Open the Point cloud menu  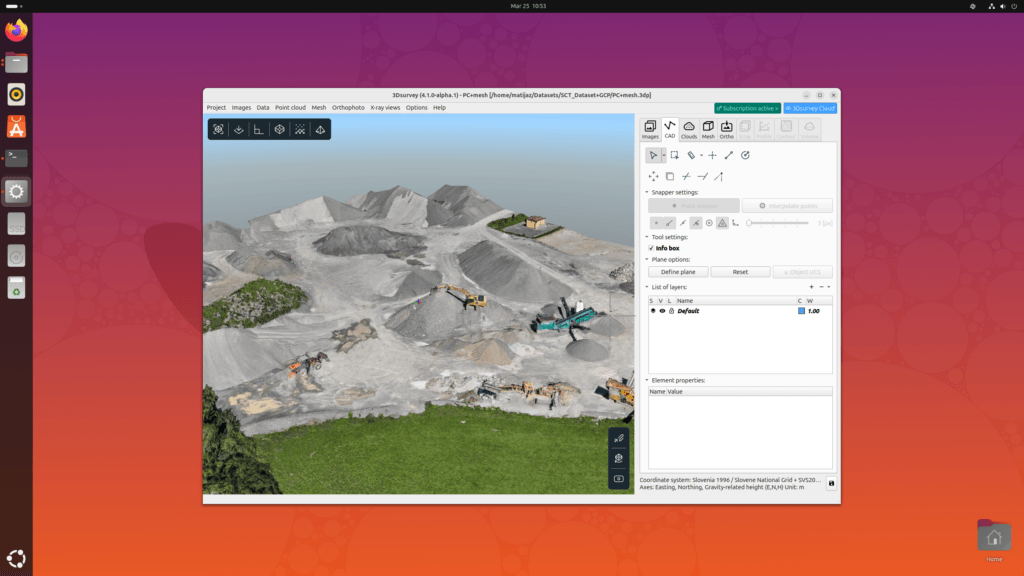(x=290, y=107)
